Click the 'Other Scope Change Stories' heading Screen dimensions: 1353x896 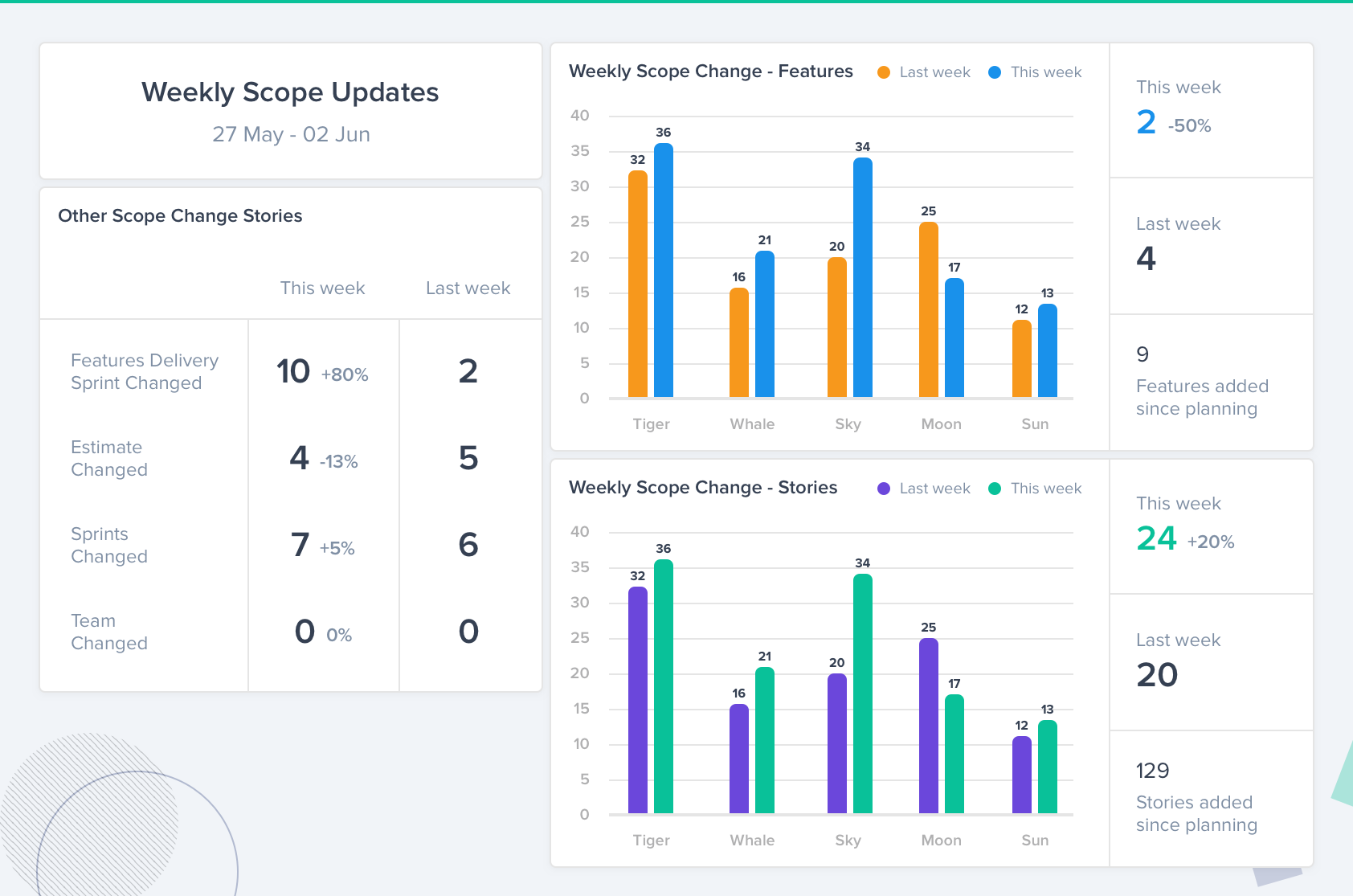180,215
